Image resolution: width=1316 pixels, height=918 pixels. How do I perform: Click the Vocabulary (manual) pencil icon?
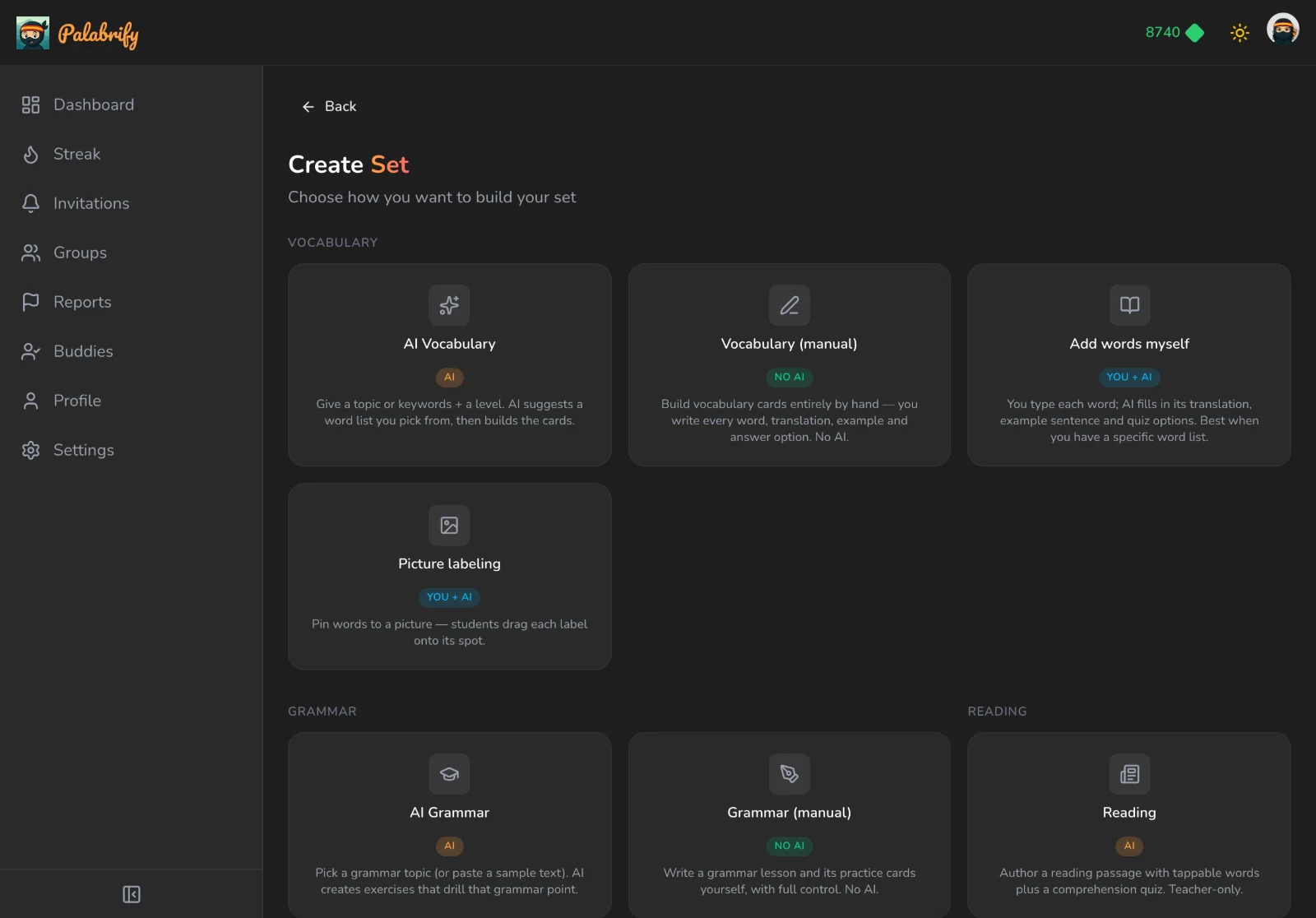[x=790, y=305]
